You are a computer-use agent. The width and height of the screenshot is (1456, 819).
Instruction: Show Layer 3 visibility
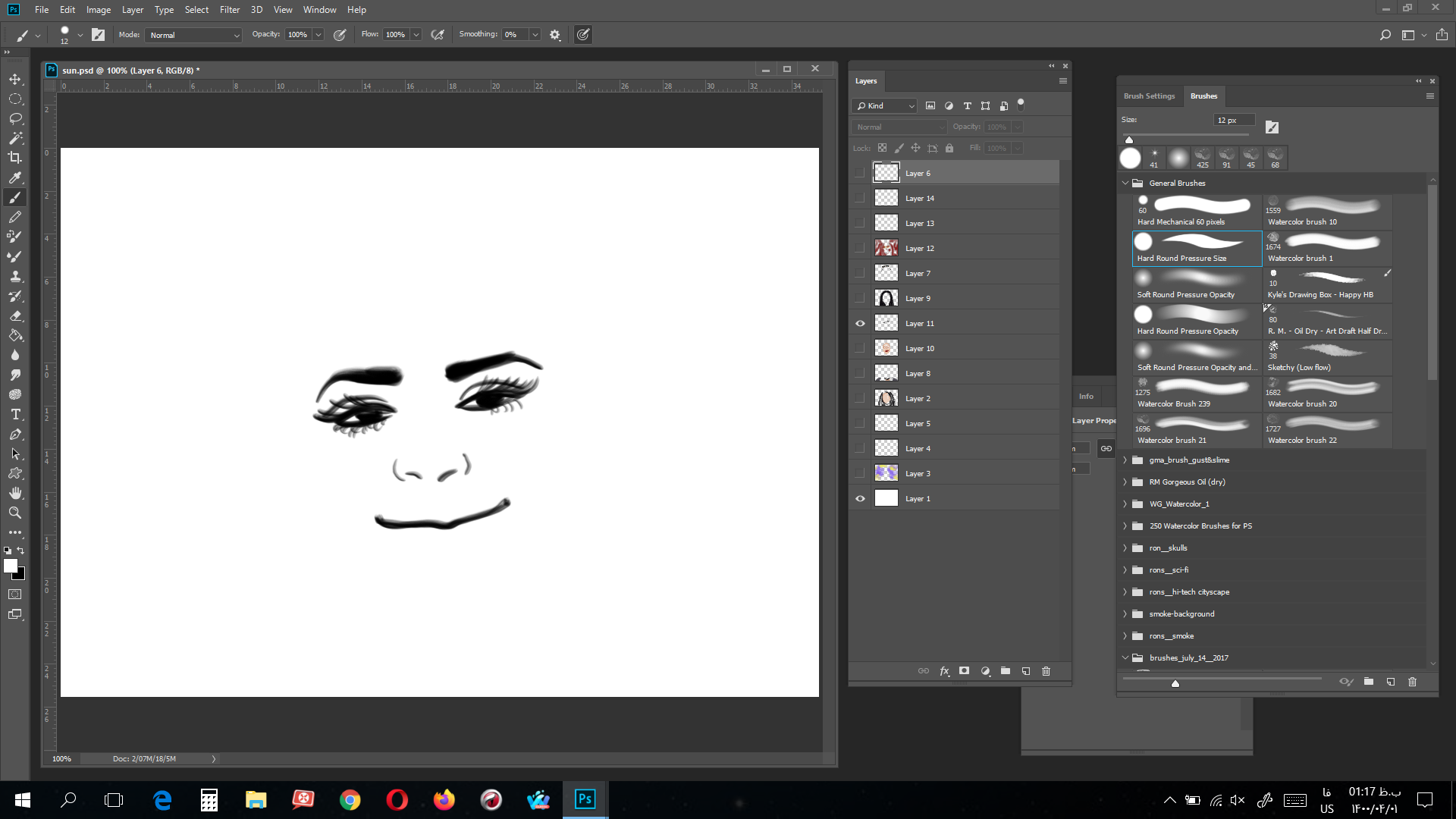[x=860, y=473]
